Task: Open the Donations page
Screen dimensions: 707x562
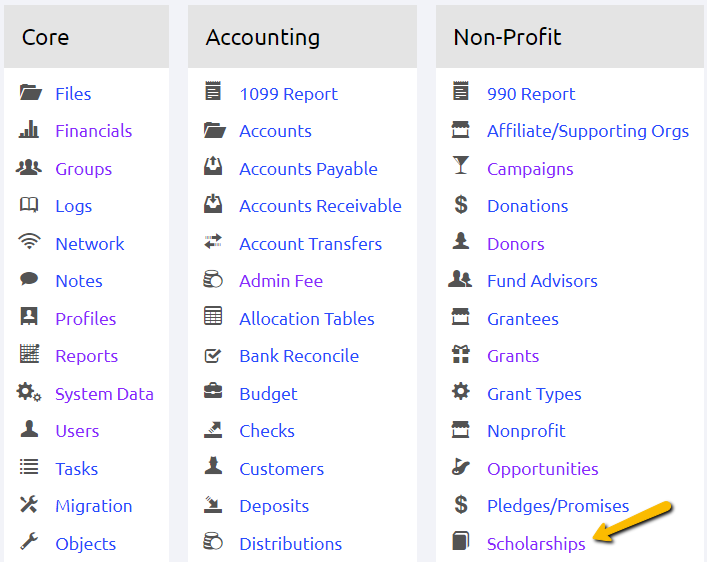Action: pyautogui.click(x=527, y=206)
